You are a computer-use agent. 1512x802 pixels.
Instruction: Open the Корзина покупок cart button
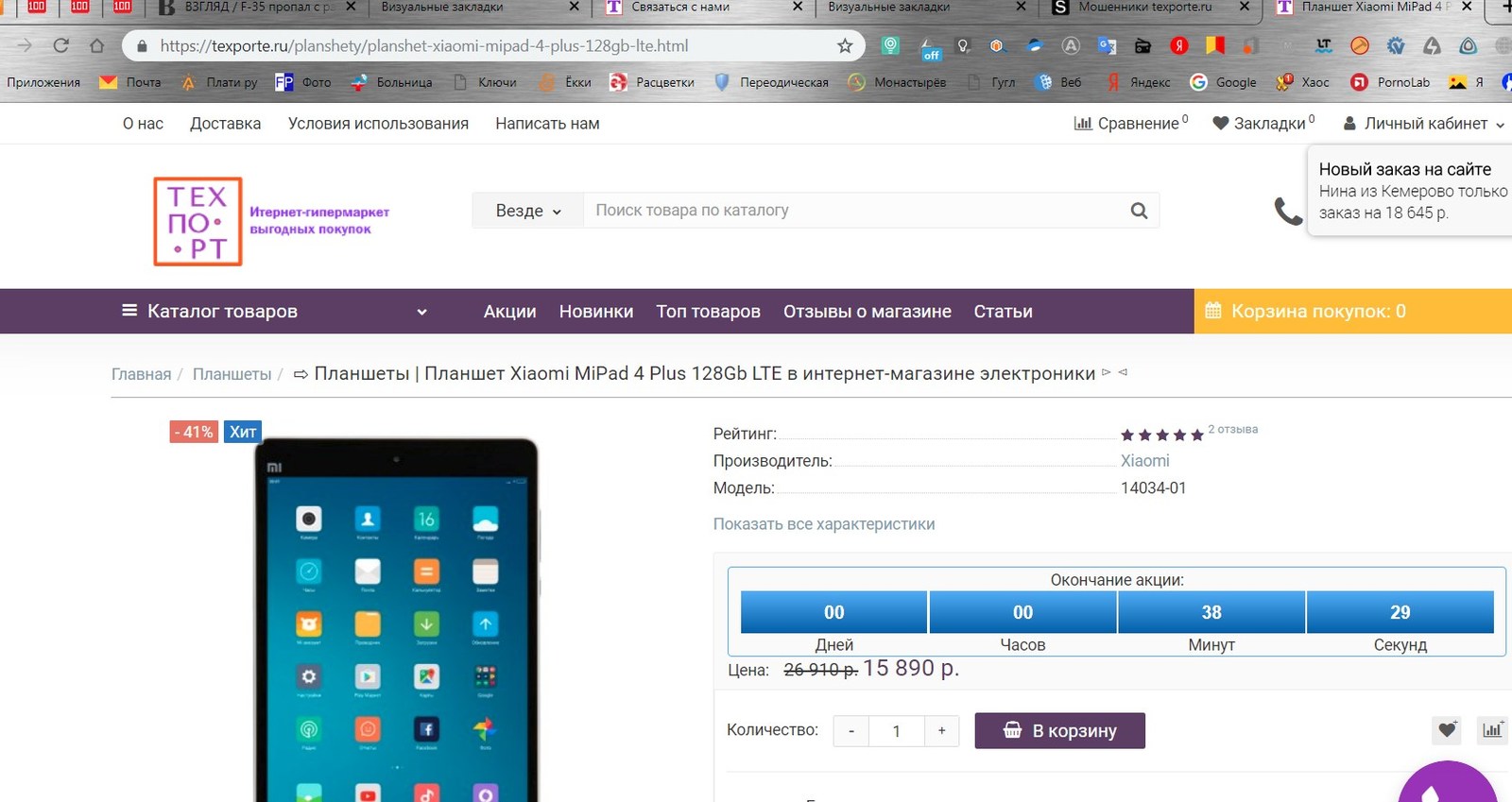coord(1353,311)
